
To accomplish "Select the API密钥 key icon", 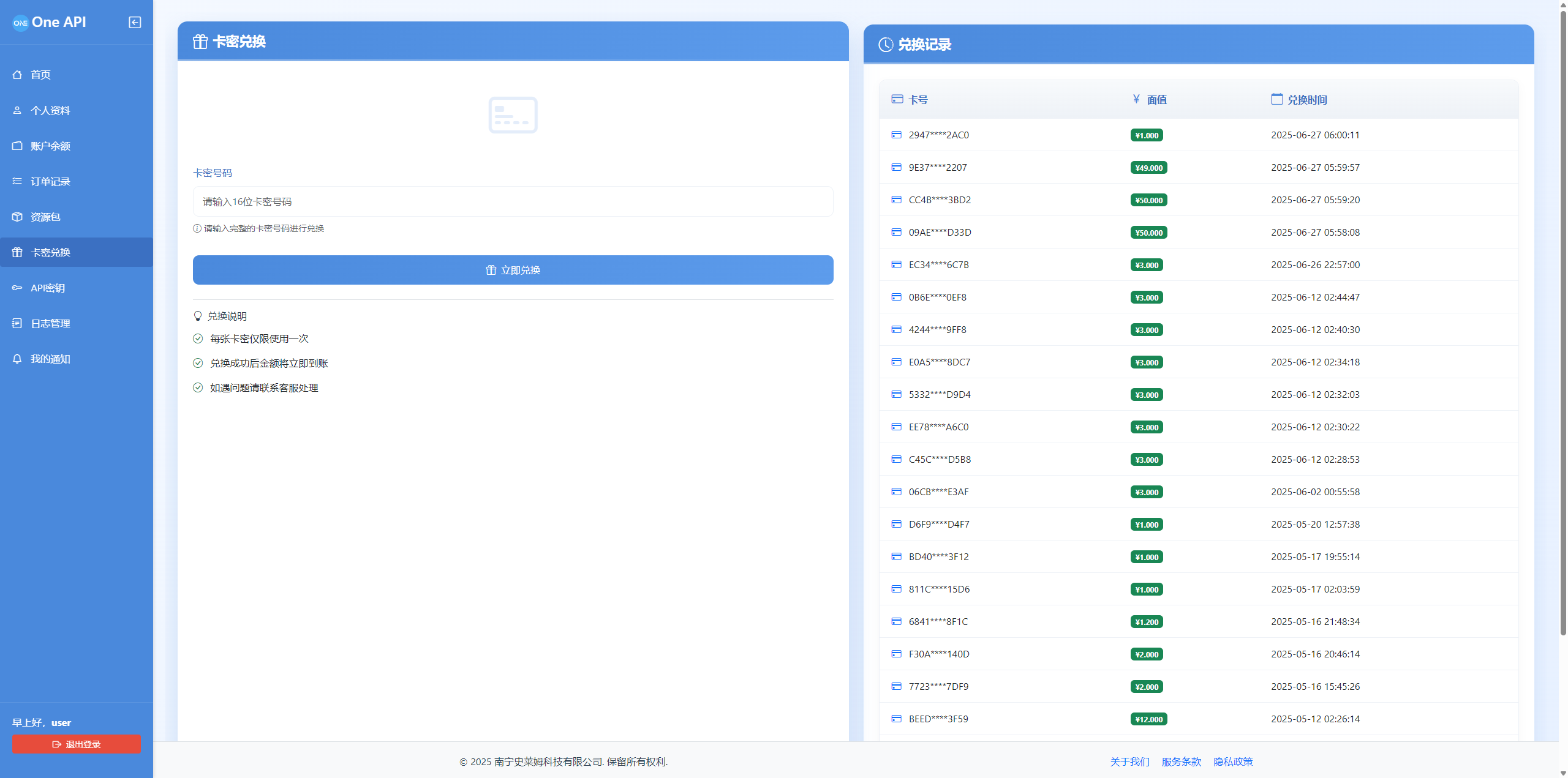I will point(17,288).
